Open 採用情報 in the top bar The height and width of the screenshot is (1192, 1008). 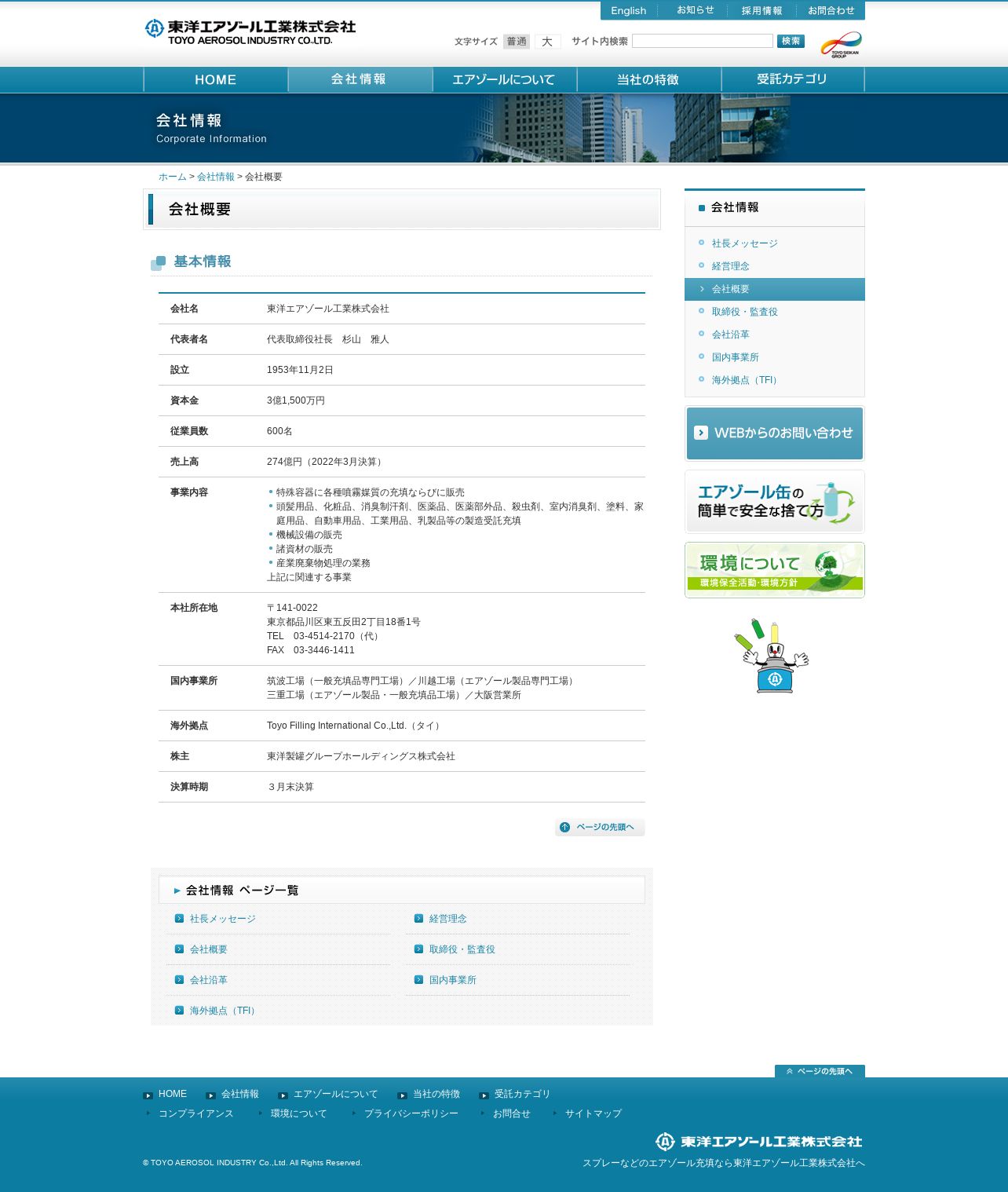point(761,10)
